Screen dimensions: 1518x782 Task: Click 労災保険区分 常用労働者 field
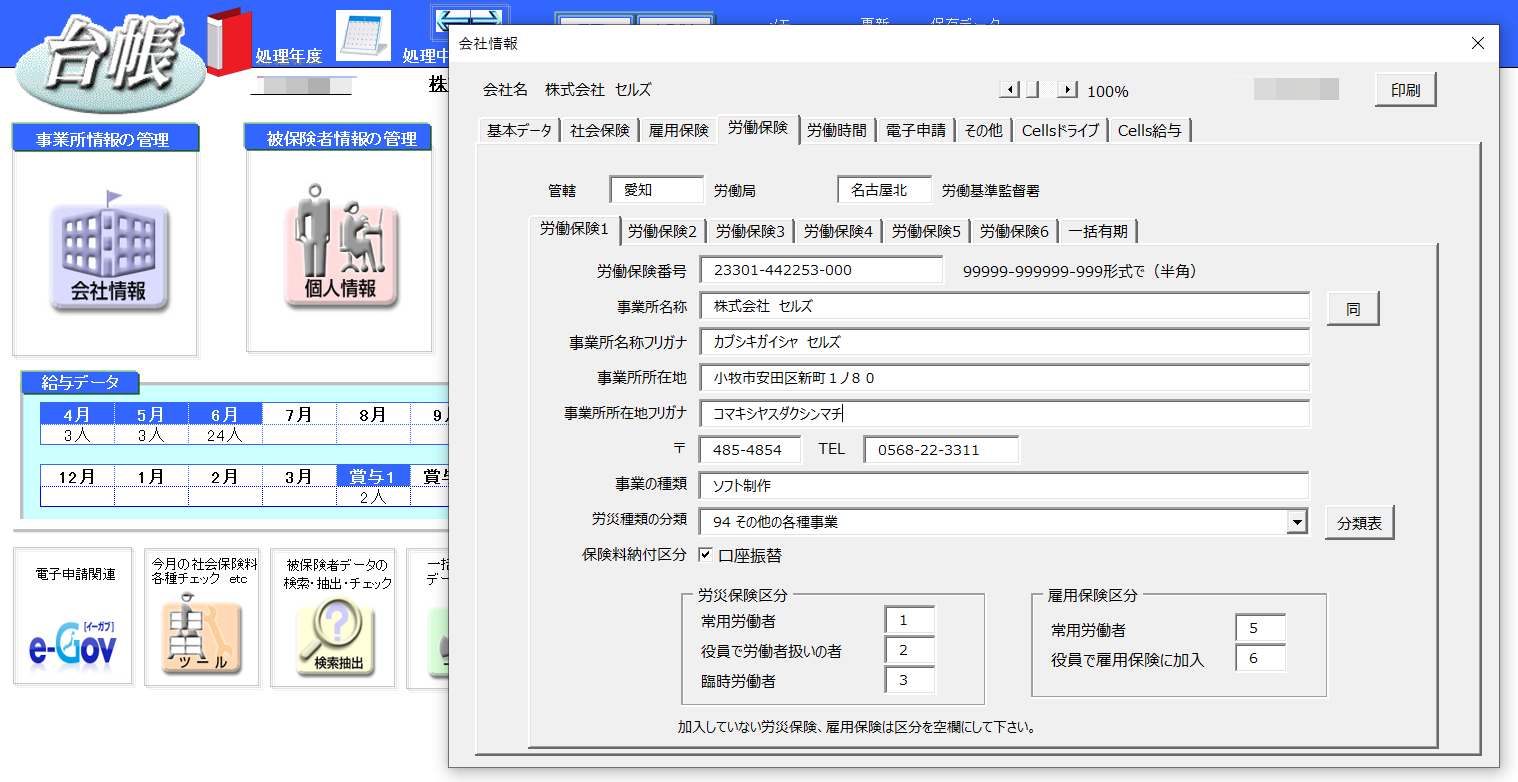(x=910, y=620)
